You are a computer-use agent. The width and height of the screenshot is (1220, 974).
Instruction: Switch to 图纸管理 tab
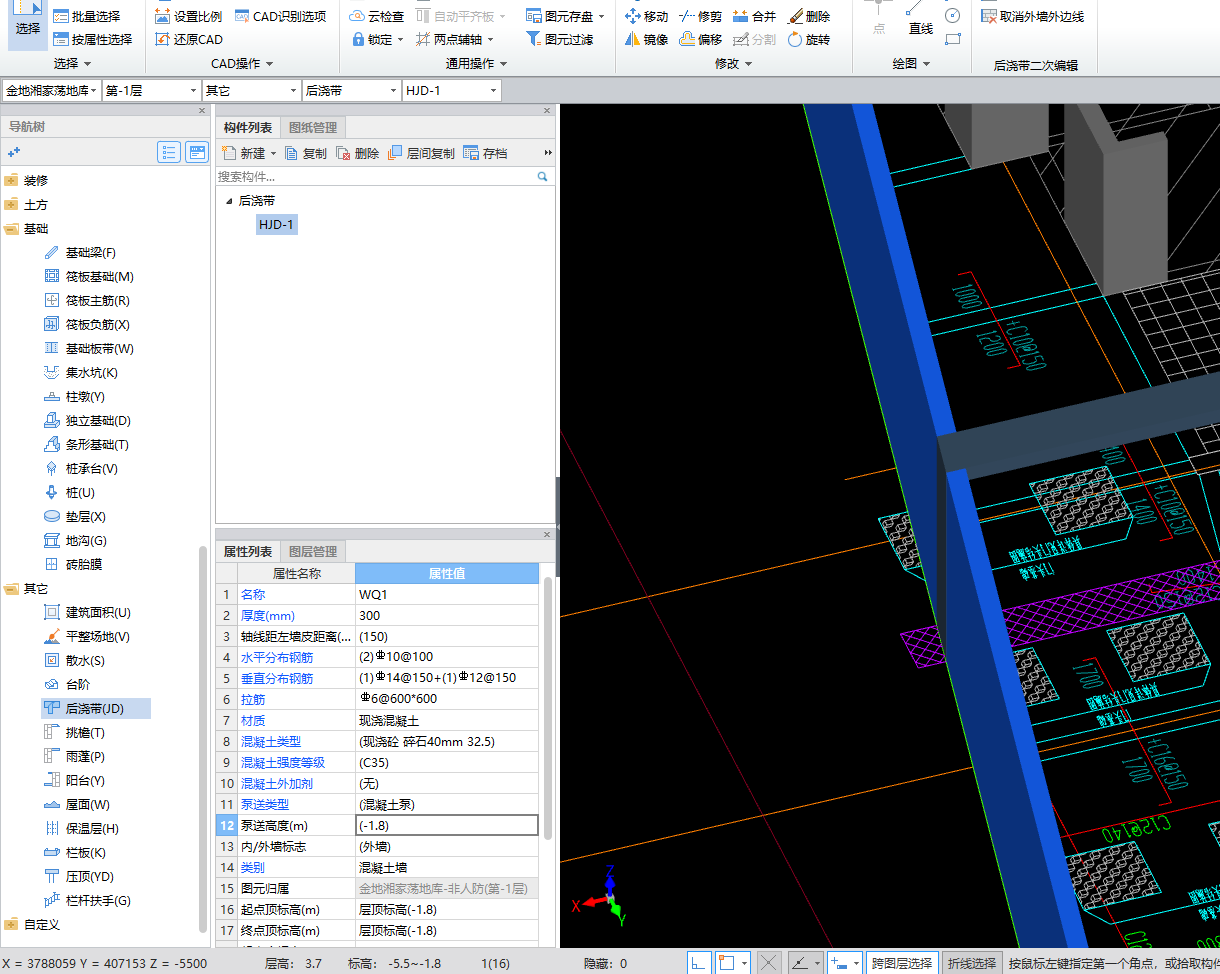(x=313, y=128)
